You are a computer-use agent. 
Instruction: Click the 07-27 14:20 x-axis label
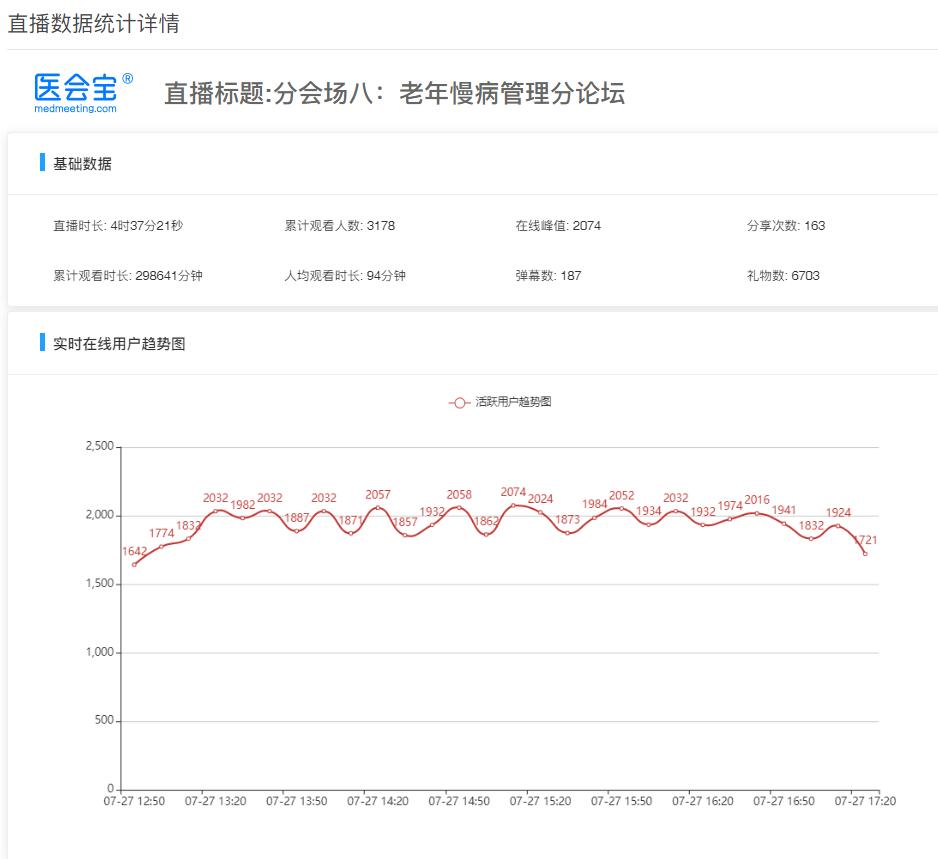tap(377, 801)
